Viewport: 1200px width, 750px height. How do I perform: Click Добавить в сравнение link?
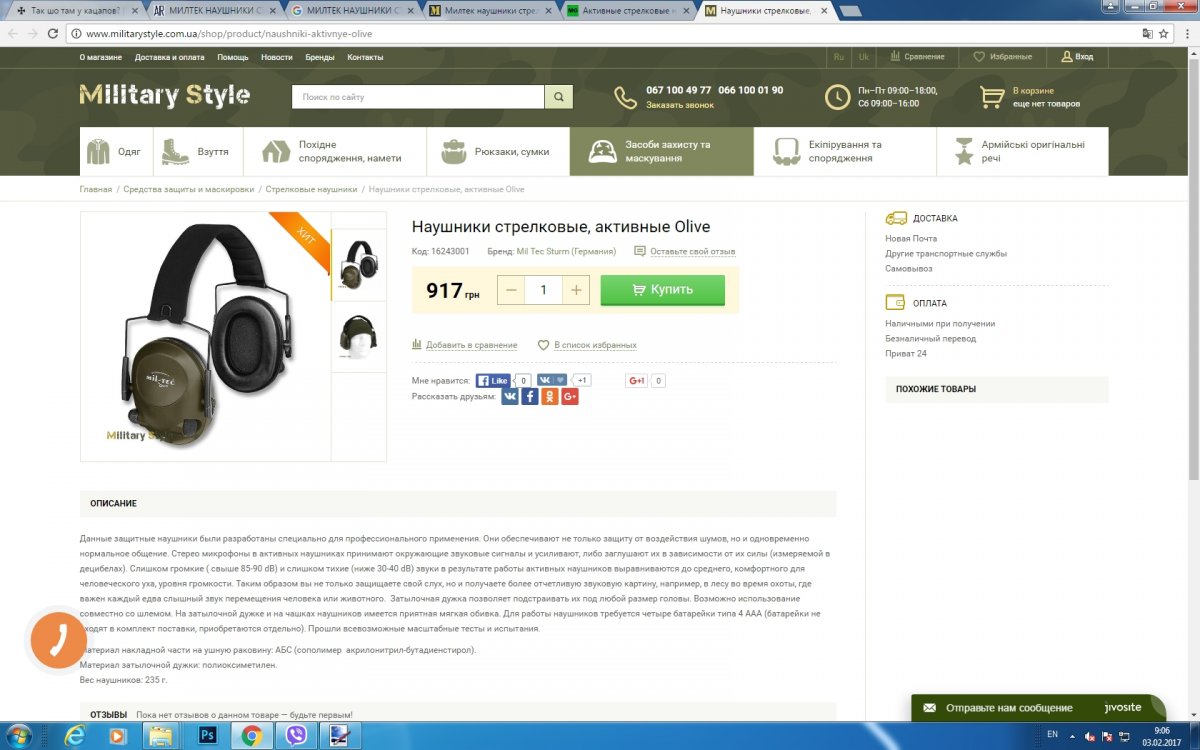point(471,345)
